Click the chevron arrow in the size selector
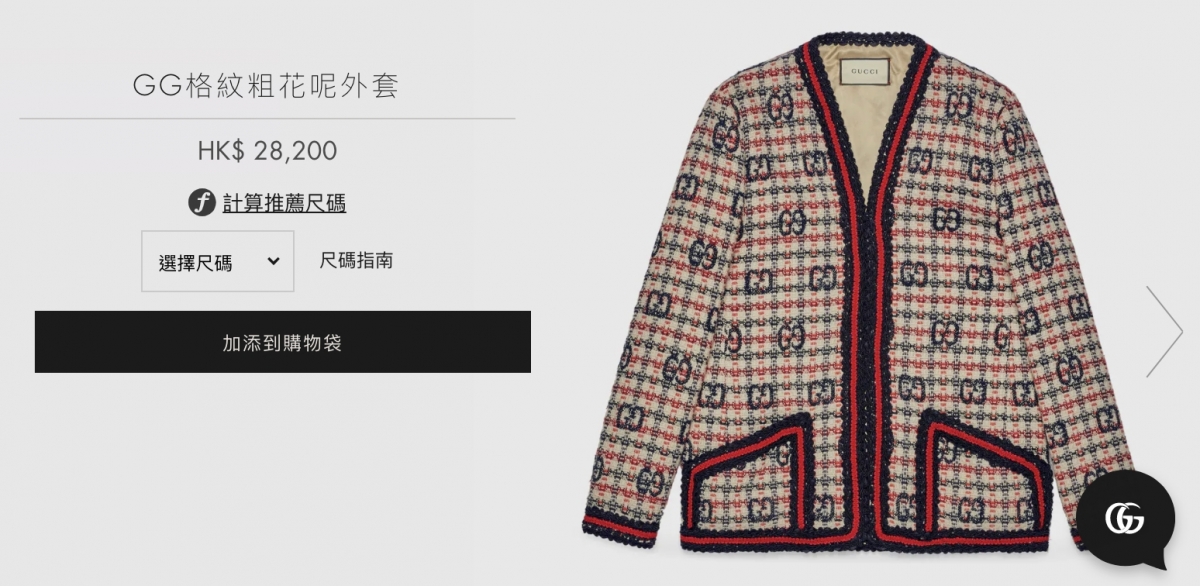 click(273, 262)
